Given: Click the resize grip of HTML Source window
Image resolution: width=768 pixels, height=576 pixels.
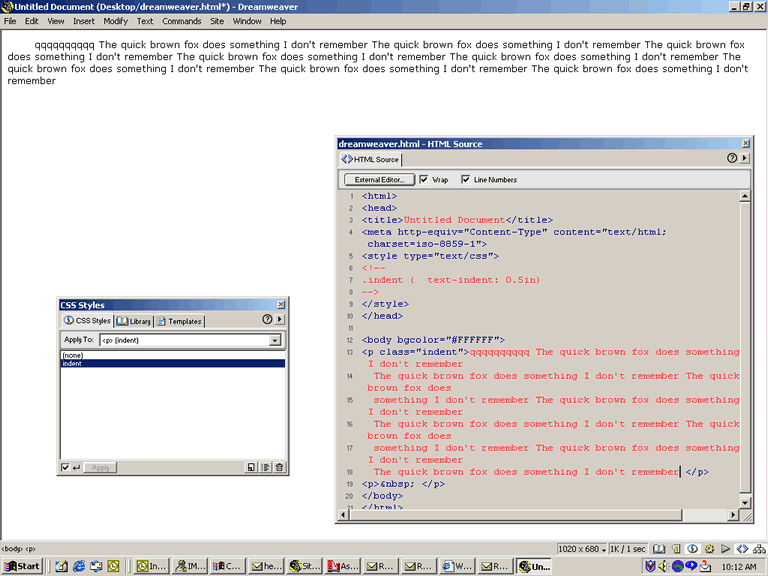Looking at the screenshot, I should pyautogui.click(x=747, y=516).
